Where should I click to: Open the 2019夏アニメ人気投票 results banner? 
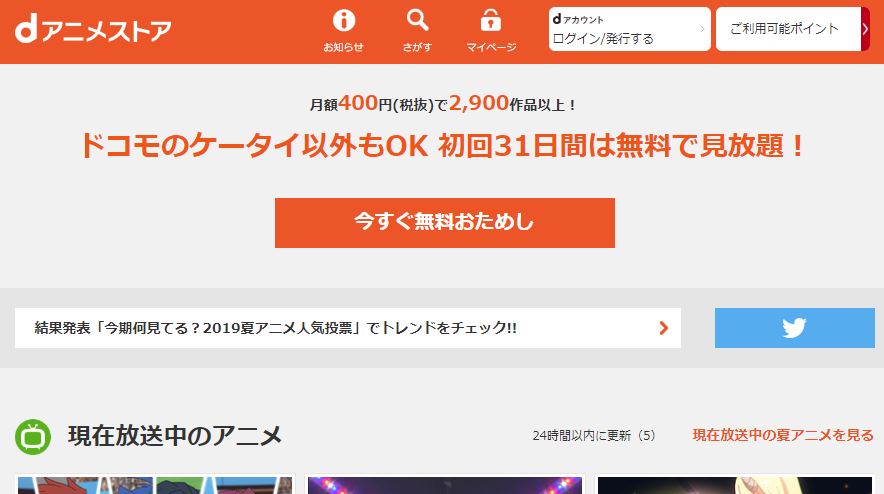click(348, 328)
